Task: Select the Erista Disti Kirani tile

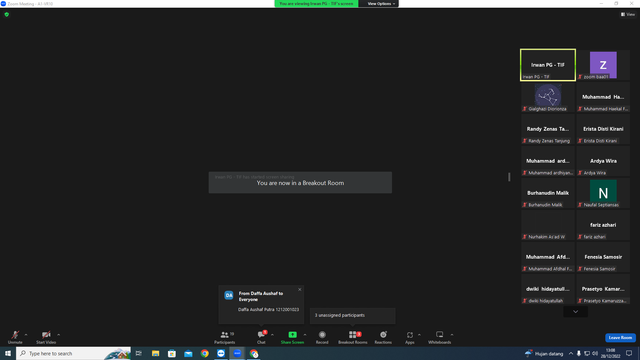Action: 603,129
